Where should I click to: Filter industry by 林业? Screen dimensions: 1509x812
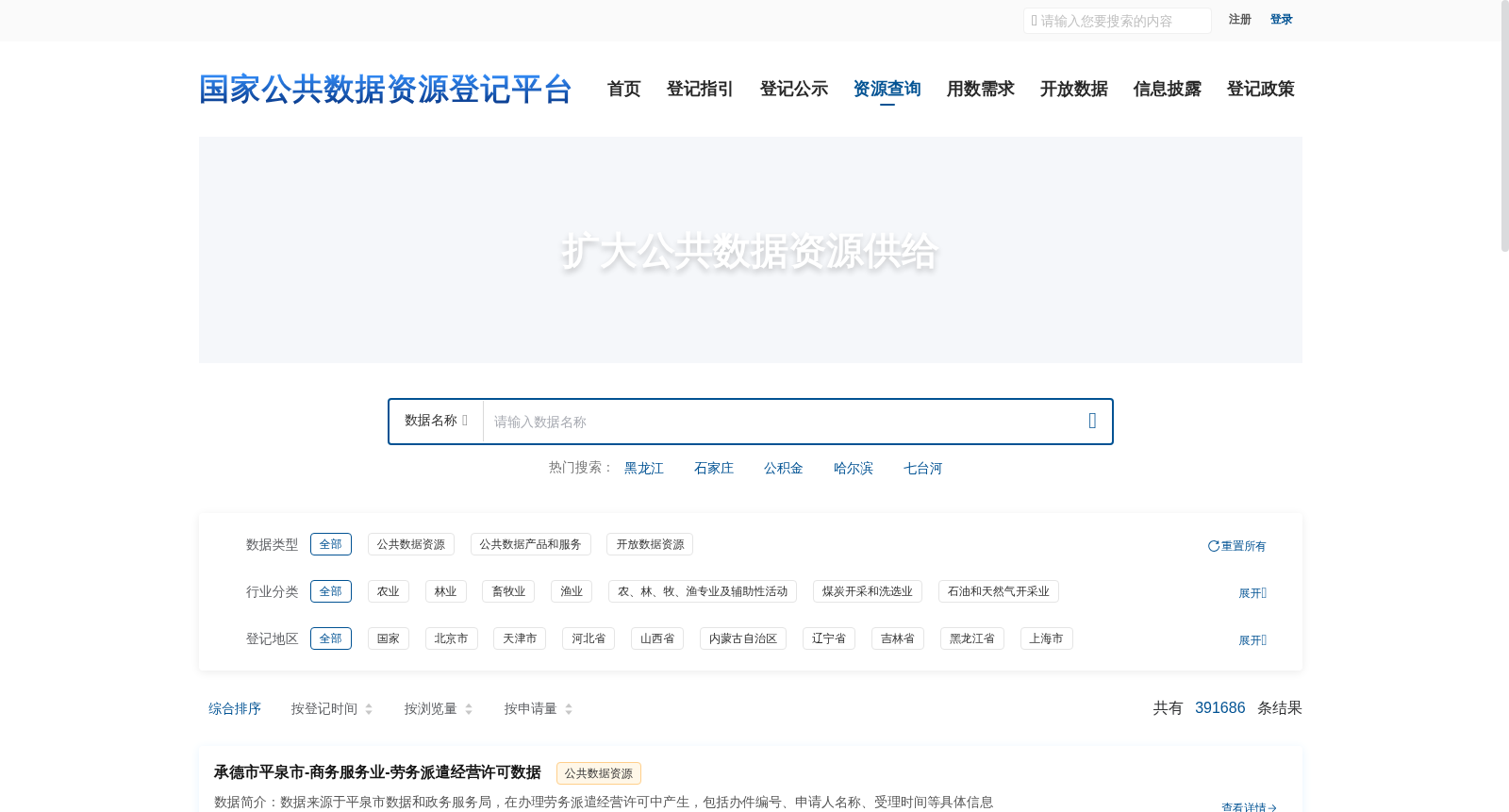tap(446, 591)
